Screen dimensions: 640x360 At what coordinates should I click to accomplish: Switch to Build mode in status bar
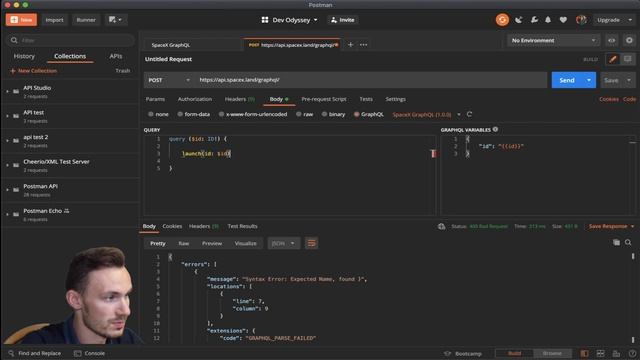(x=514, y=353)
